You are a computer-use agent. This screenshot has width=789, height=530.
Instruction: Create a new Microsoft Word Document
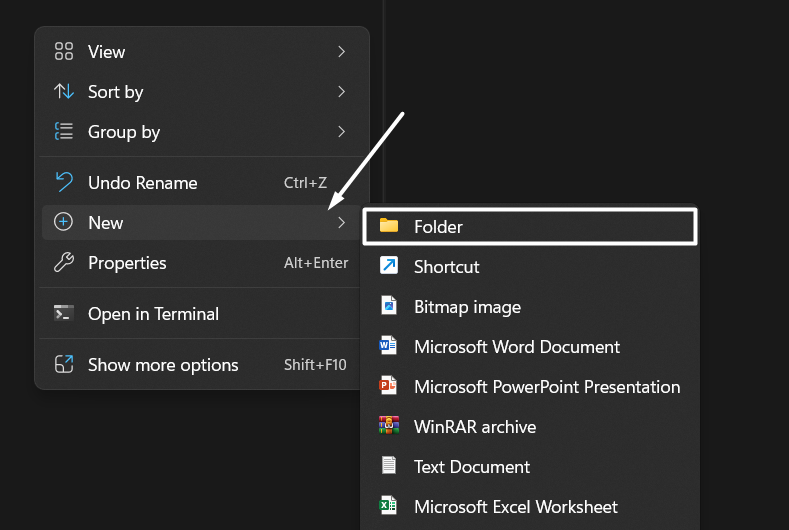517,347
